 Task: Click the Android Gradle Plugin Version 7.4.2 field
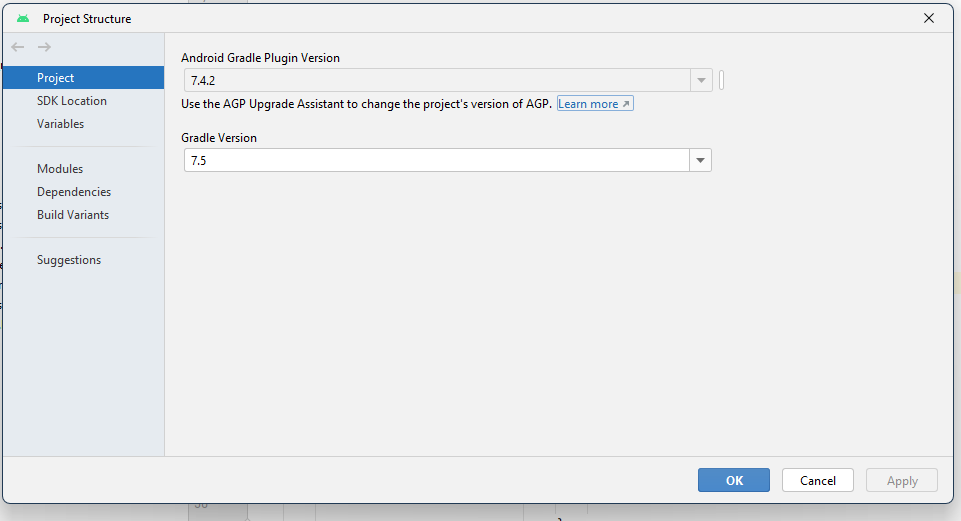(436, 81)
